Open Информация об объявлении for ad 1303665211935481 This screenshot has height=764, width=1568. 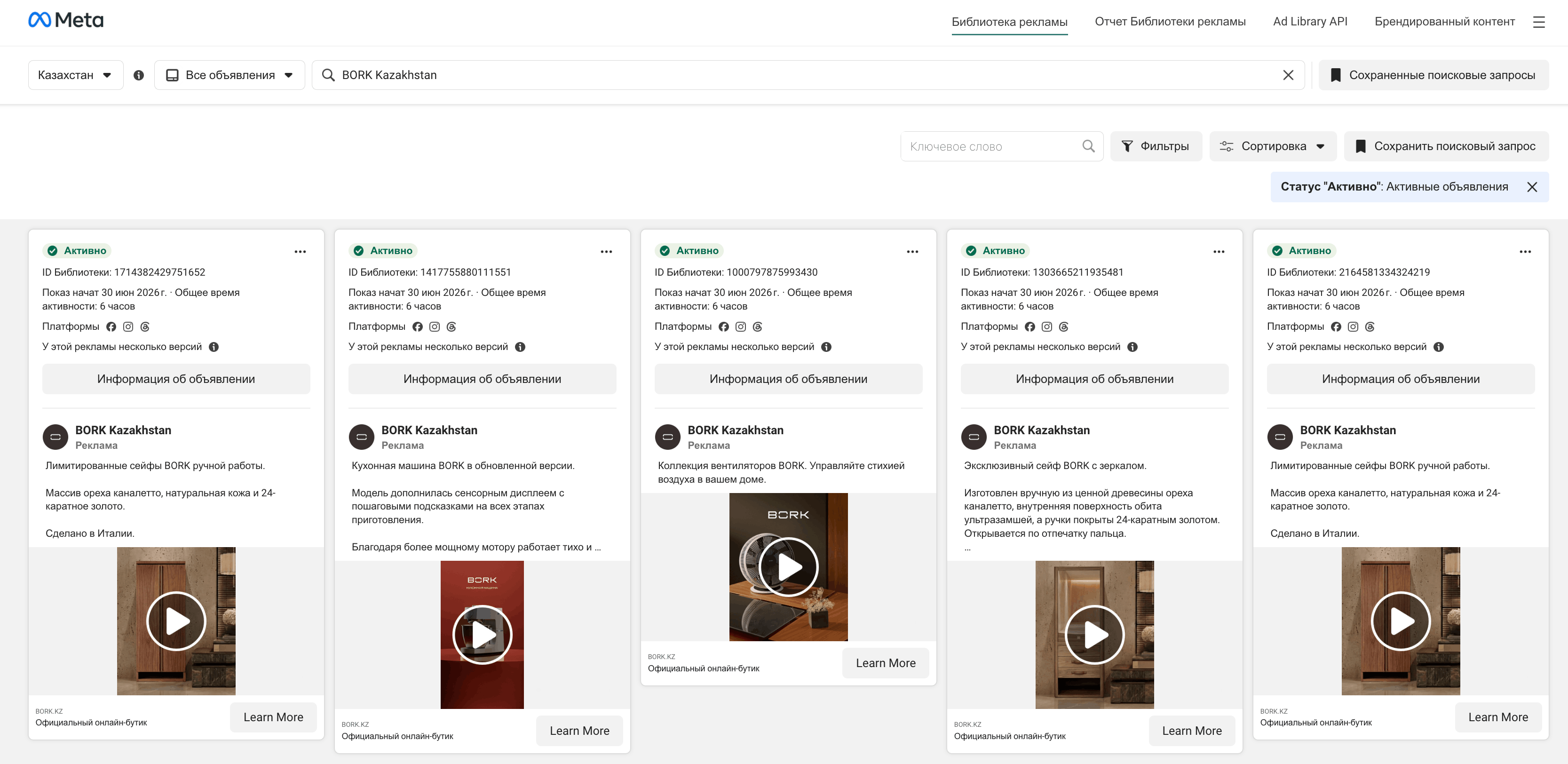[x=1094, y=379]
